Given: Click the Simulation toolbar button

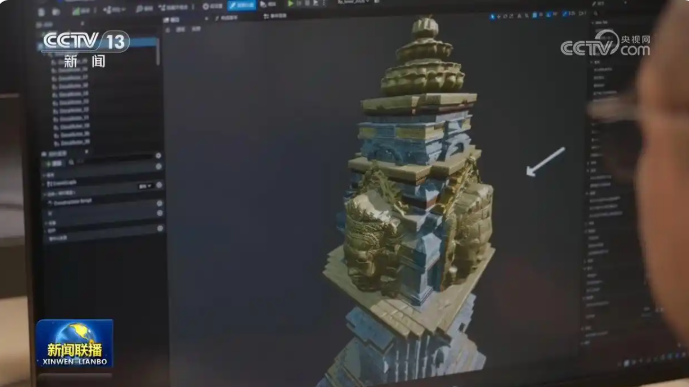Looking at the screenshot, I should point(268,4).
